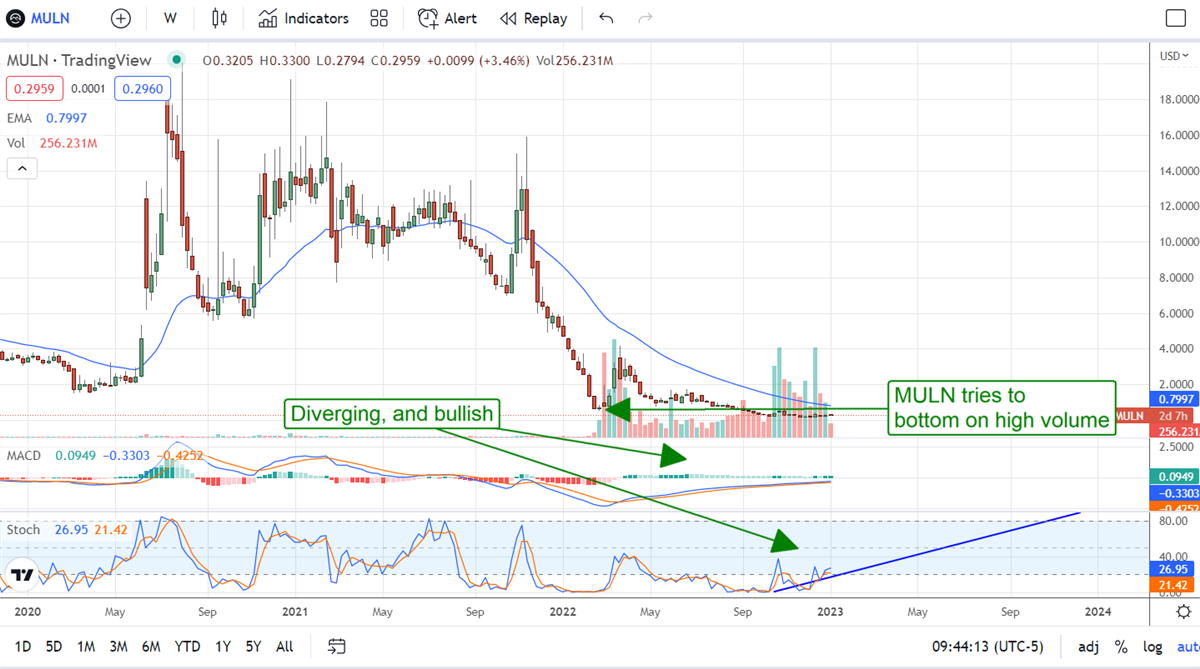Viewport: 1200px width, 669px height.
Task: Toggle the log scale option
Action: click(x=1152, y=646)
